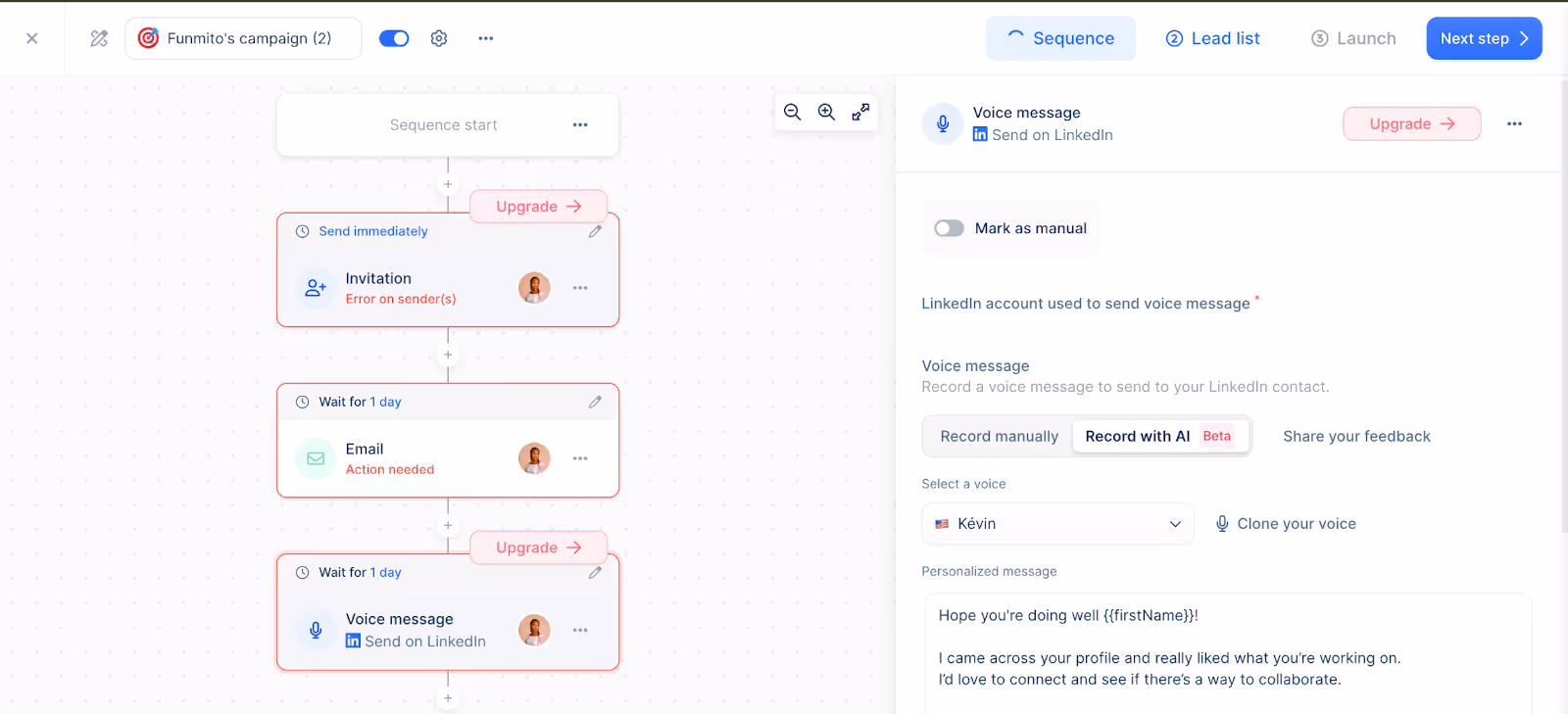Click 1 day link in Voice message step
Viewport: 1568px width, 714px height.
[385, 572]
